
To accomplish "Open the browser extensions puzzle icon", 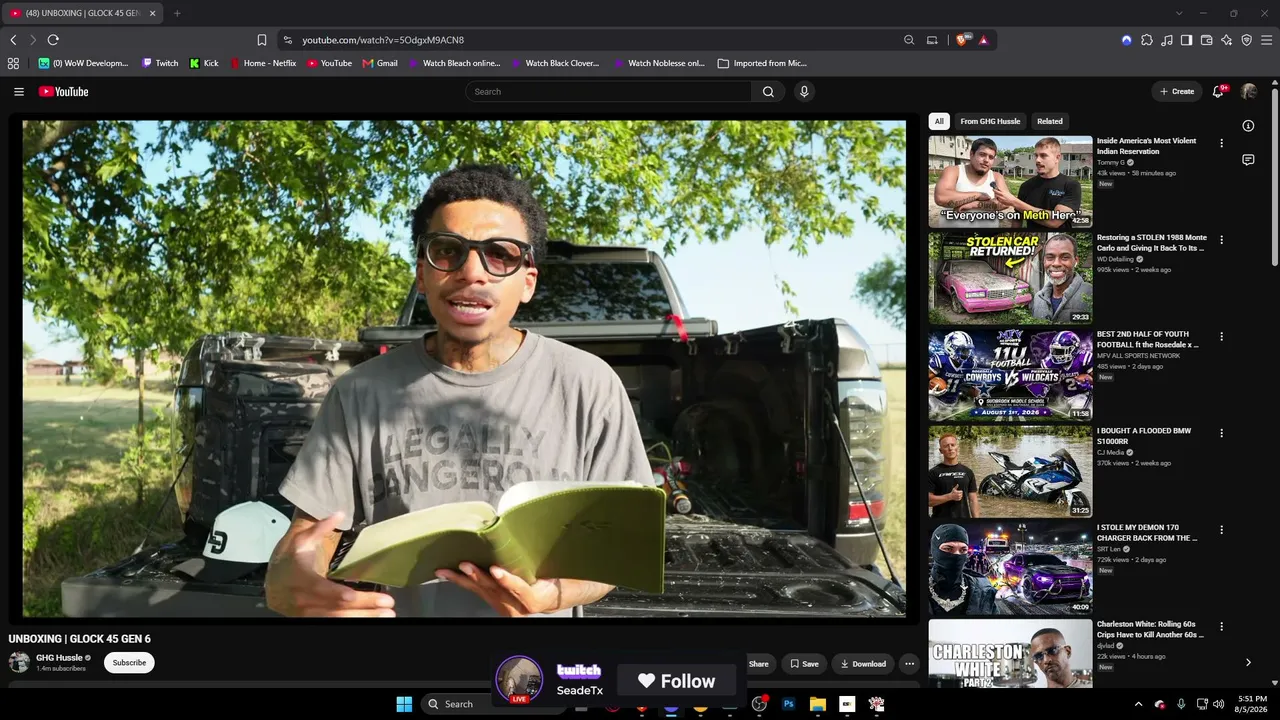I will click(x=1147, y=40).
